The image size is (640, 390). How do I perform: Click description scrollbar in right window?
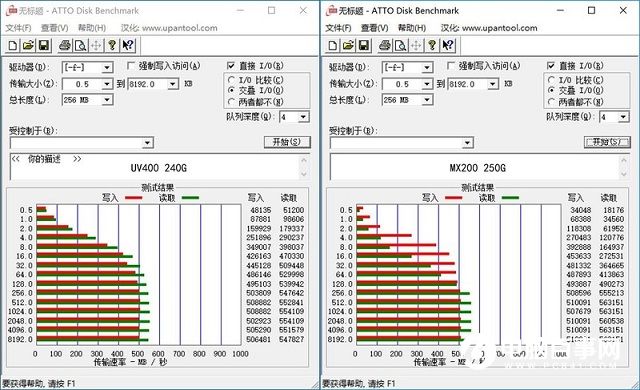click(x=624, y=167)
